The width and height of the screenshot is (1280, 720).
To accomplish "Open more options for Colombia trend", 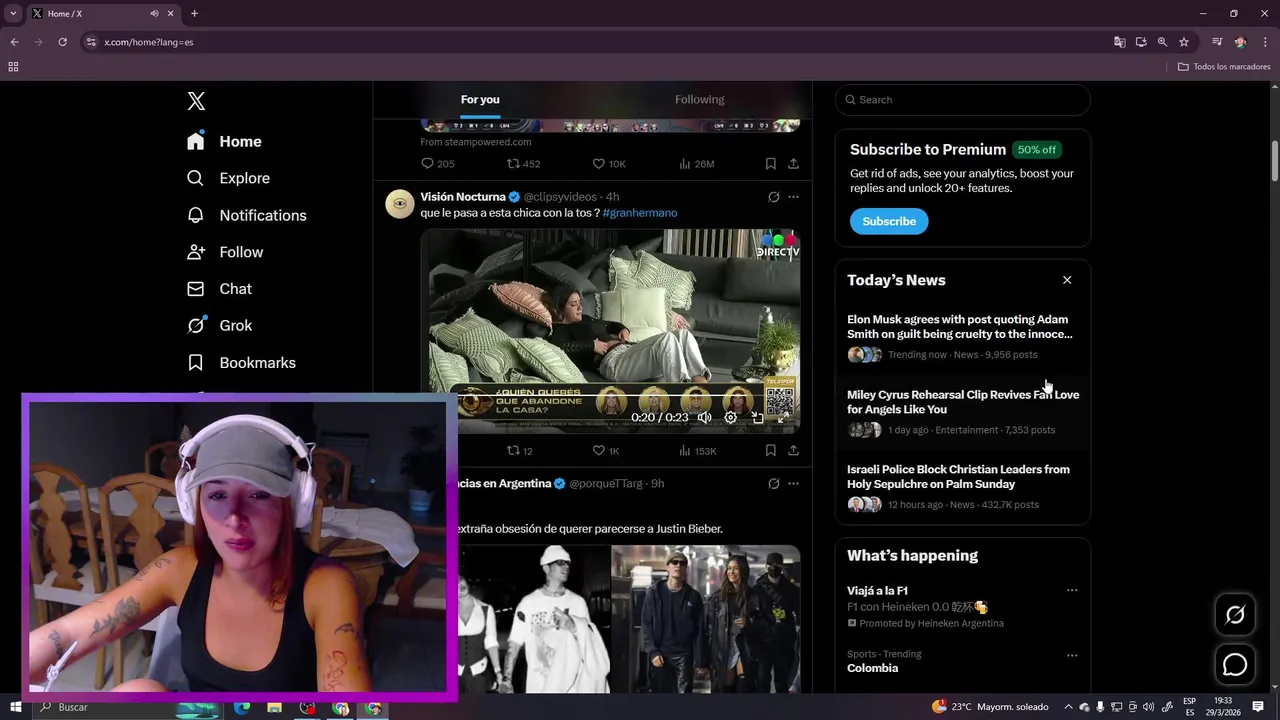I will tap(1072, 656).
